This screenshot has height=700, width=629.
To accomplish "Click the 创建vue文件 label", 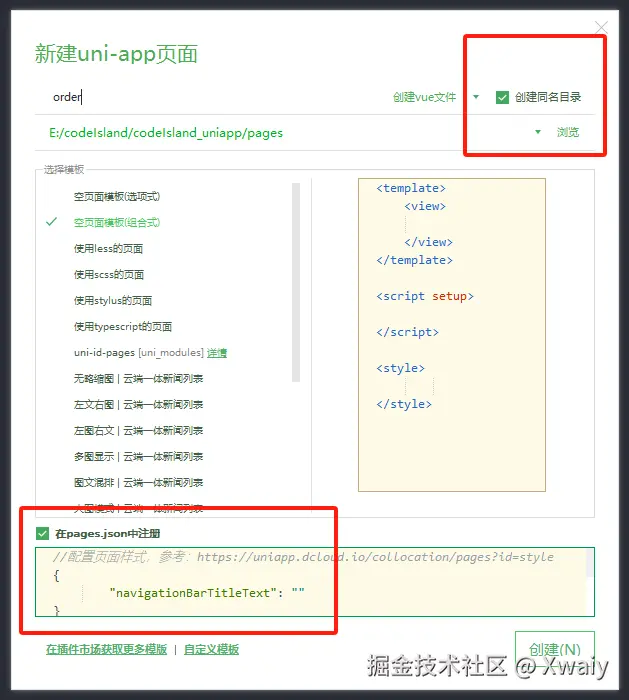I will (x=425, y=97).
